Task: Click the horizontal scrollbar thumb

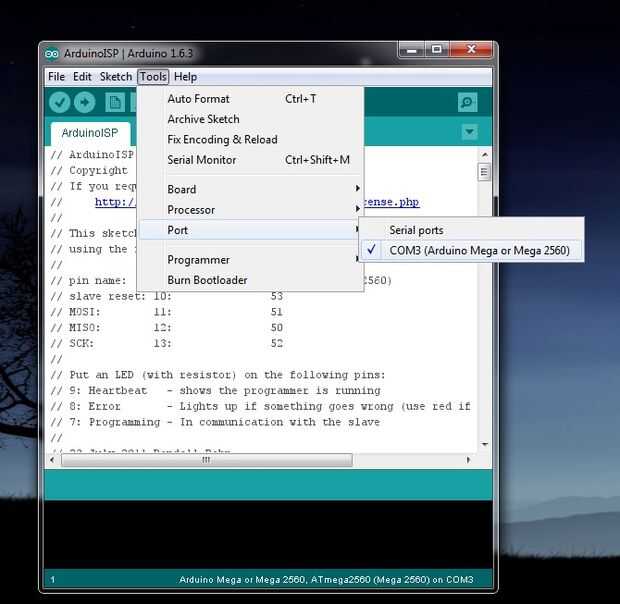Action: [x=207, y=460]
